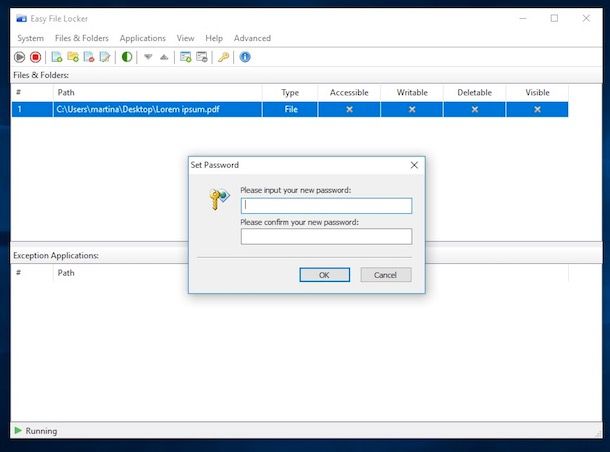Click the Move Down arrow icon
Image resolution: width=610 pixels, height=452 pixels.
click(148, 57)
